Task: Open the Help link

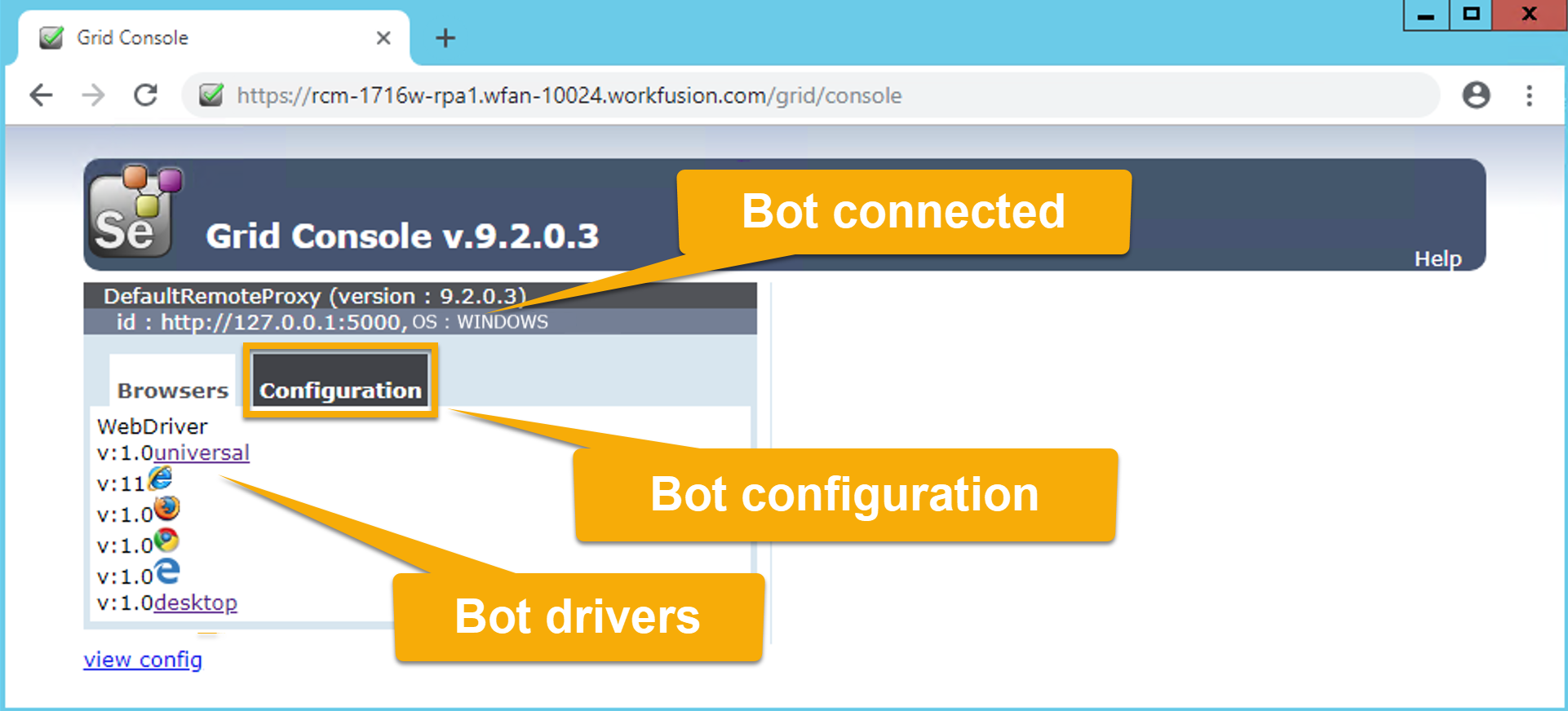Action: [x=1438, y=258]
